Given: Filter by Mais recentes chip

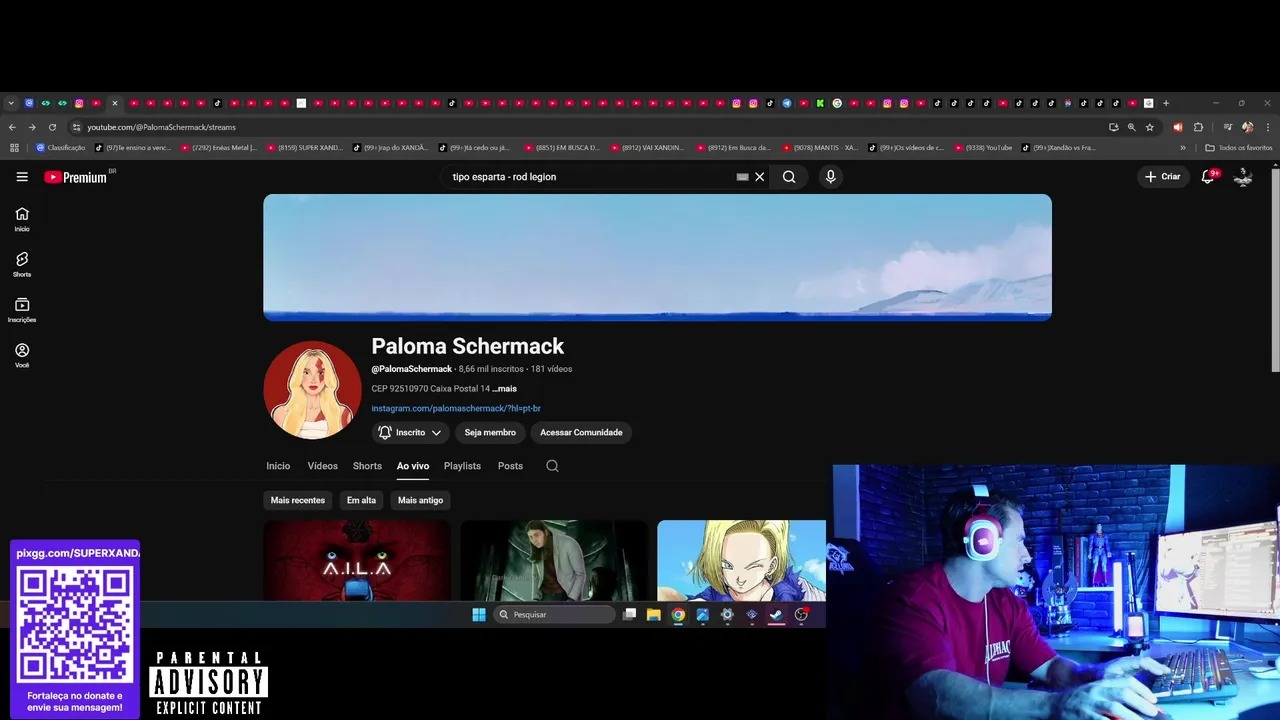Looking at the screenshot, I should pos(298,500).
